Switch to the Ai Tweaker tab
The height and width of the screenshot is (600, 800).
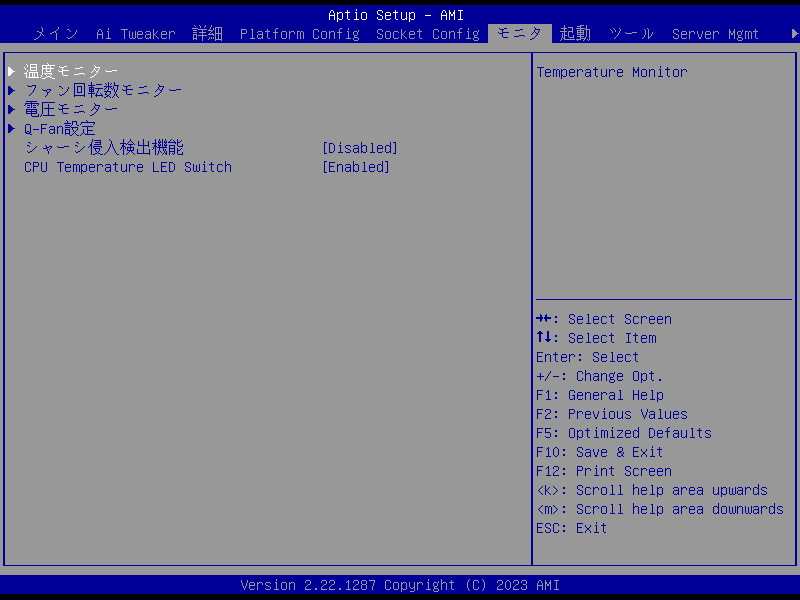pos(136,34)
